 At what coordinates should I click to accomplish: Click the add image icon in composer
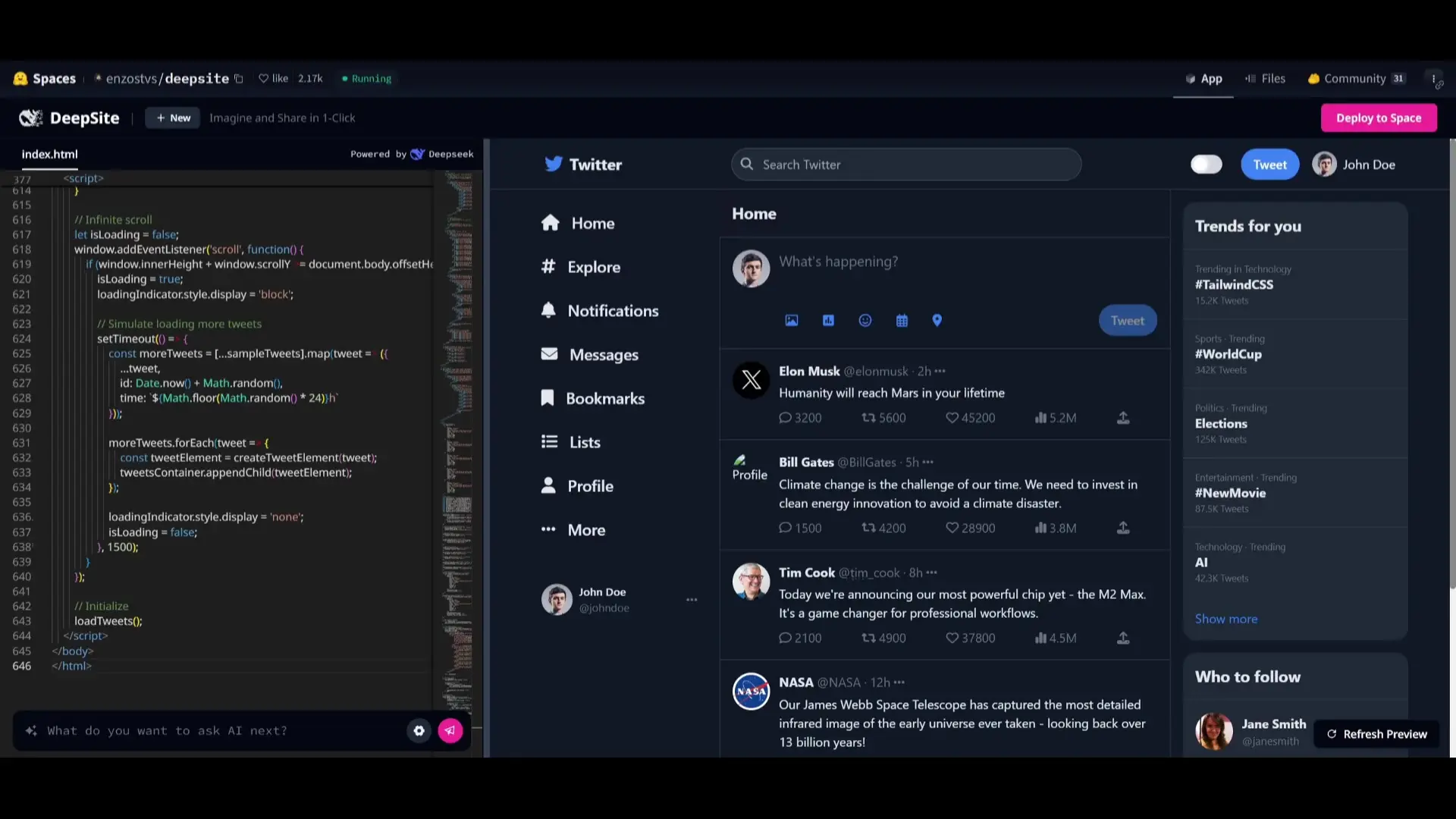(791, 321)
